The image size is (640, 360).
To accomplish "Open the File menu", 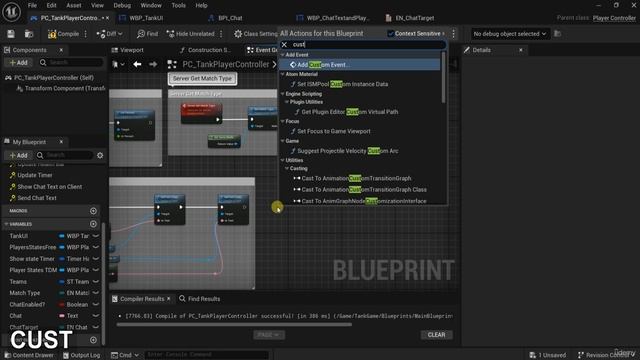I will (32, 5).
